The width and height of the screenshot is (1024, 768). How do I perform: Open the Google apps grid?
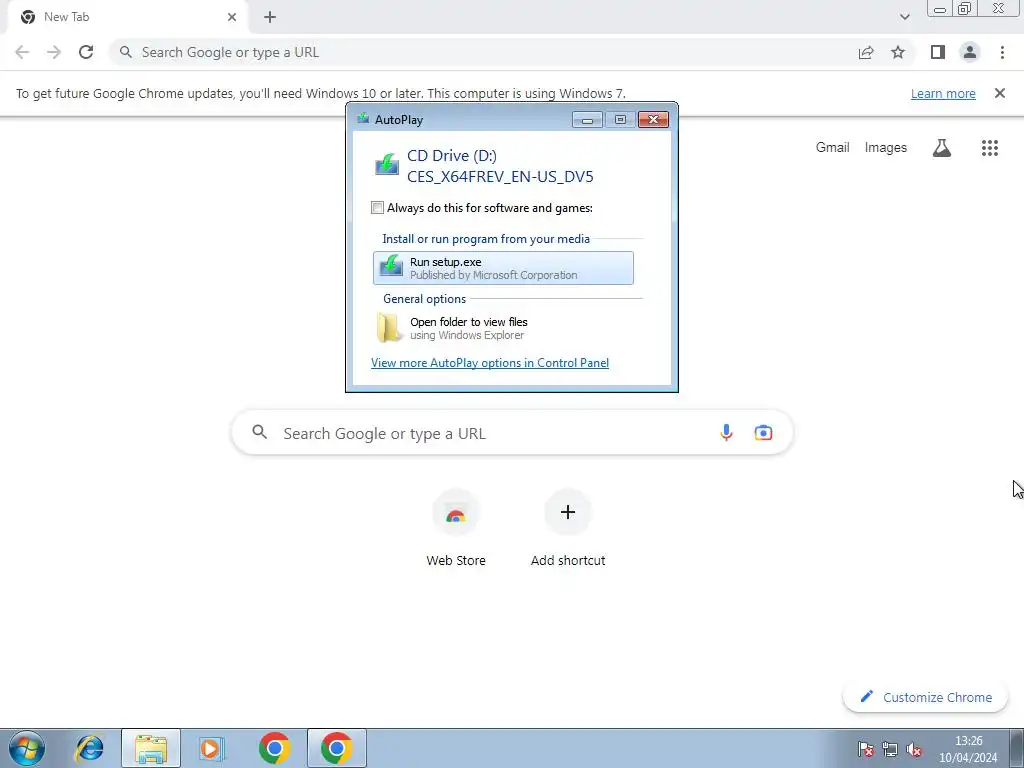[x=990, y=148]
